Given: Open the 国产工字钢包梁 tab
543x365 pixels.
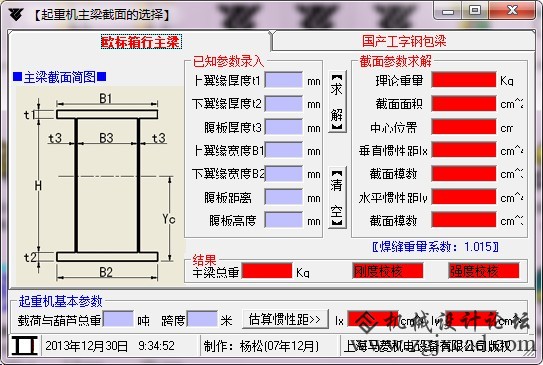Looking at the screenshot, I should (404, 41).
